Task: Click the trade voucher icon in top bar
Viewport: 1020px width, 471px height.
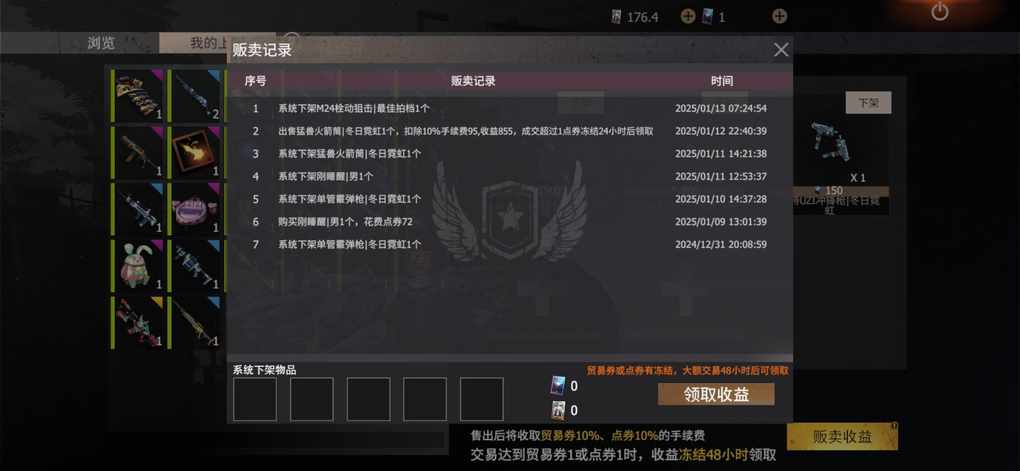Action: click(708, 16)
